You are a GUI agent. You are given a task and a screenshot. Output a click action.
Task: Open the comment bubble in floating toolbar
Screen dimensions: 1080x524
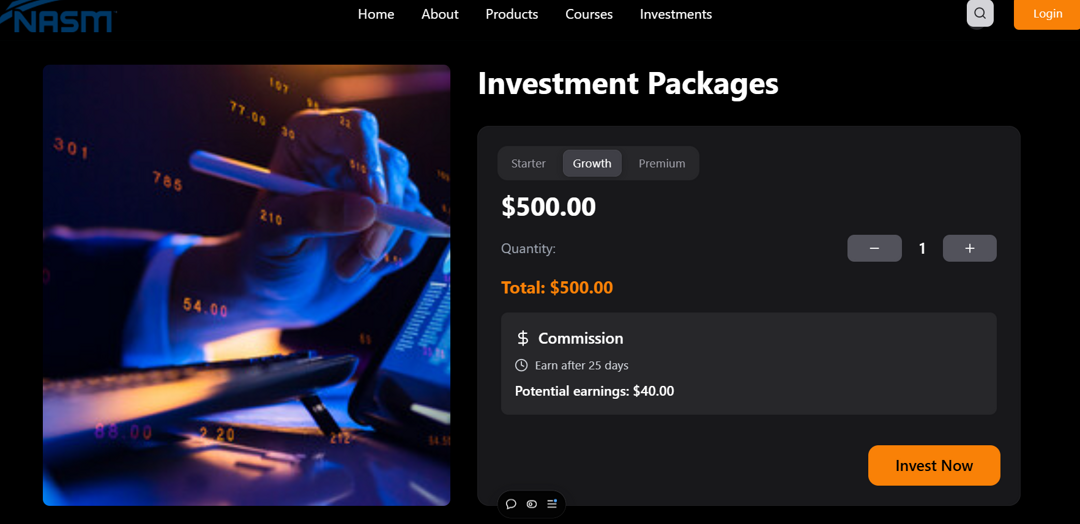[x=511, y=504]
